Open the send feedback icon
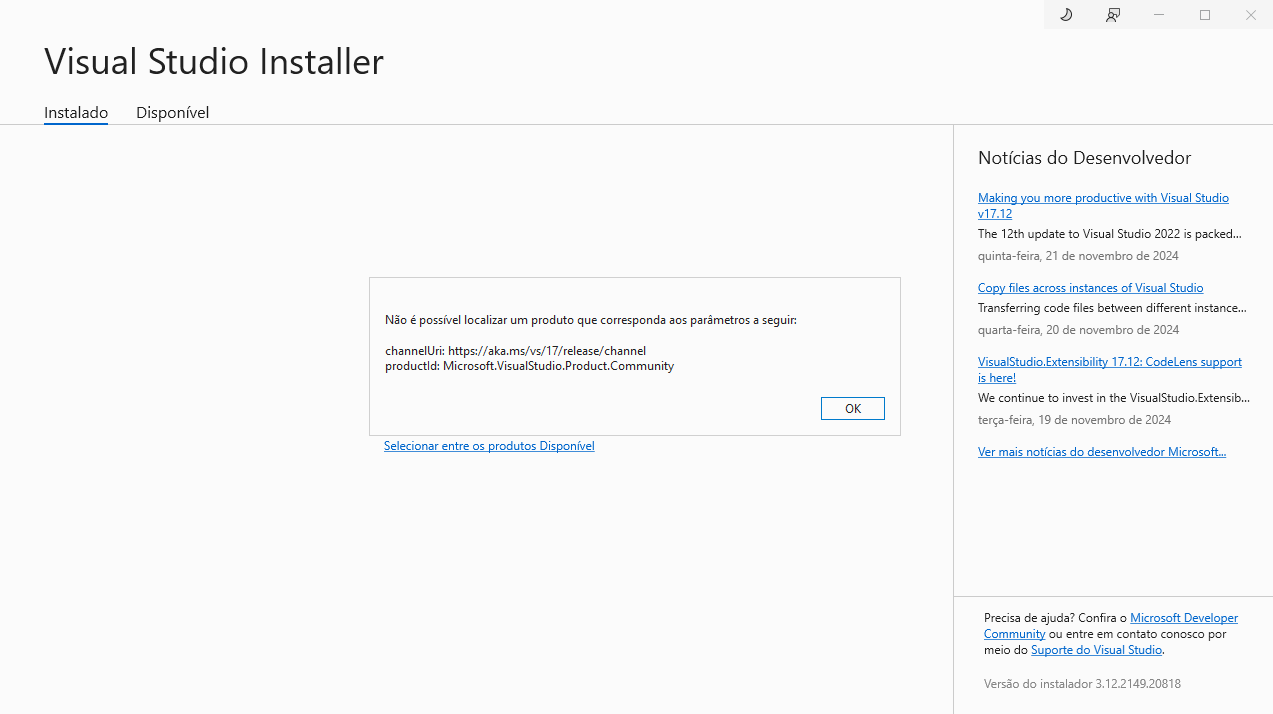The image size is (1273, 714). [x=1112, y=15]
